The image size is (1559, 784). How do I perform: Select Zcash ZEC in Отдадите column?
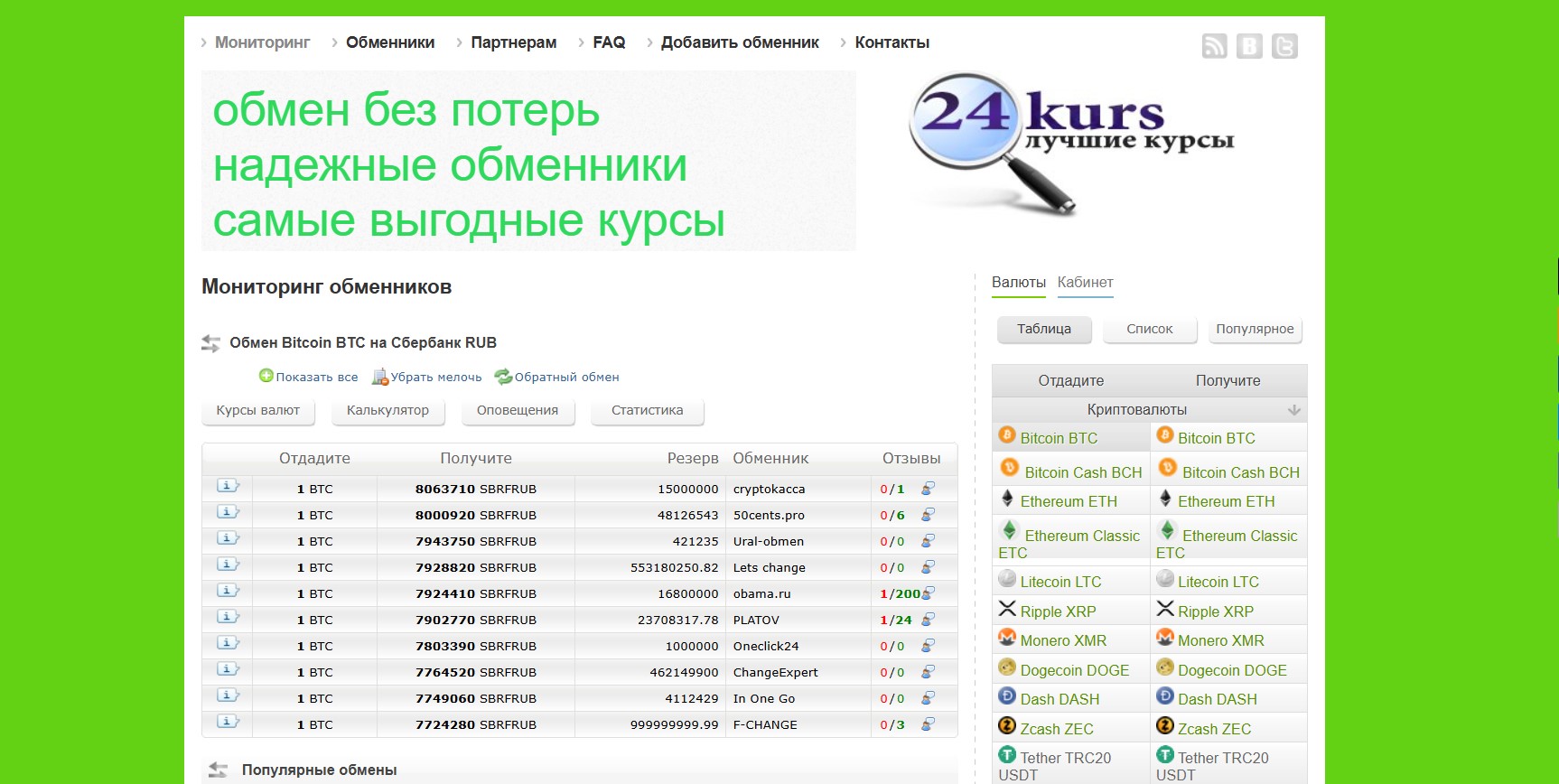point(1056,729)
